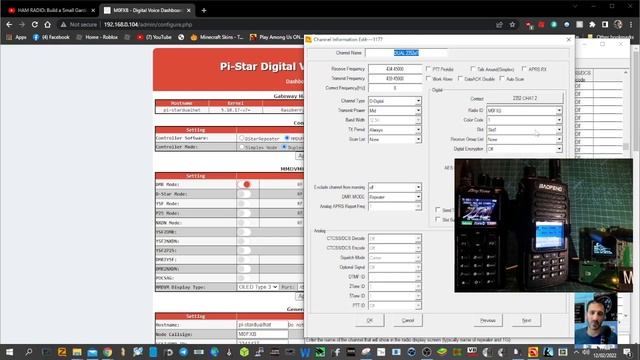Enable the Talk Around(Simplex) checkbox
The height and width of the screenshot is (360, 640).
point(473,69)
